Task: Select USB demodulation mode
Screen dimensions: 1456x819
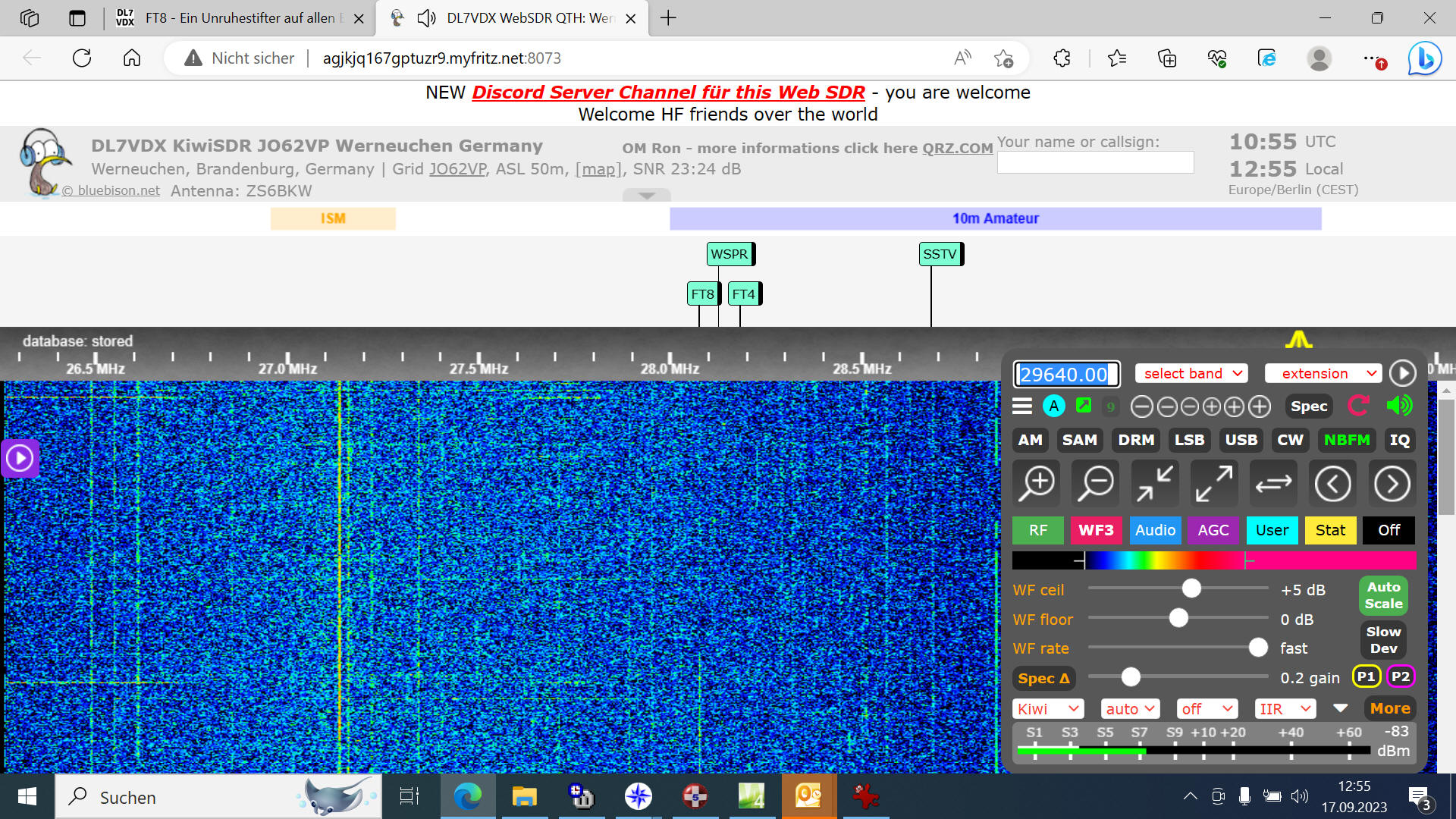Action: pos(1241,440)
